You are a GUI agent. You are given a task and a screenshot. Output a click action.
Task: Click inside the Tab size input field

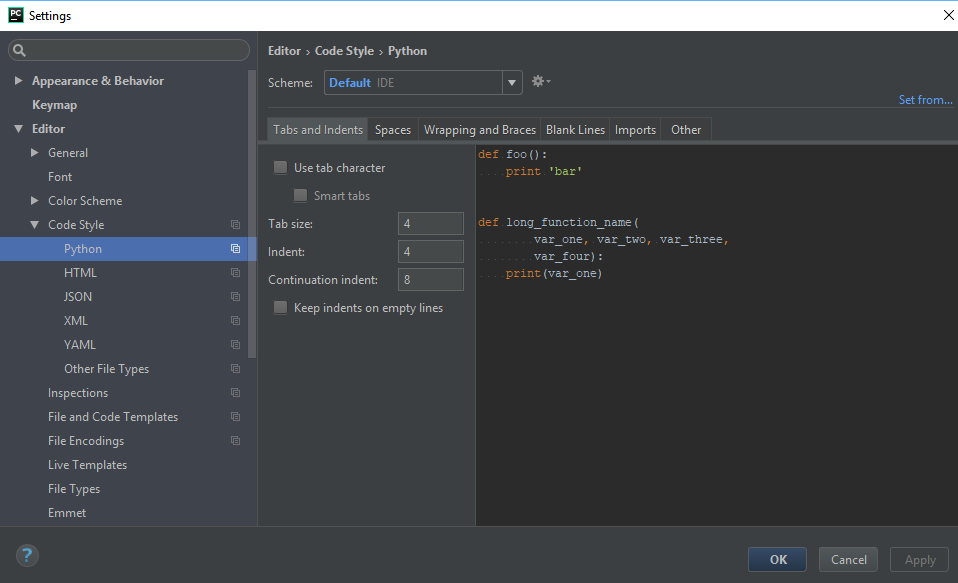click(x=430, y=223)
